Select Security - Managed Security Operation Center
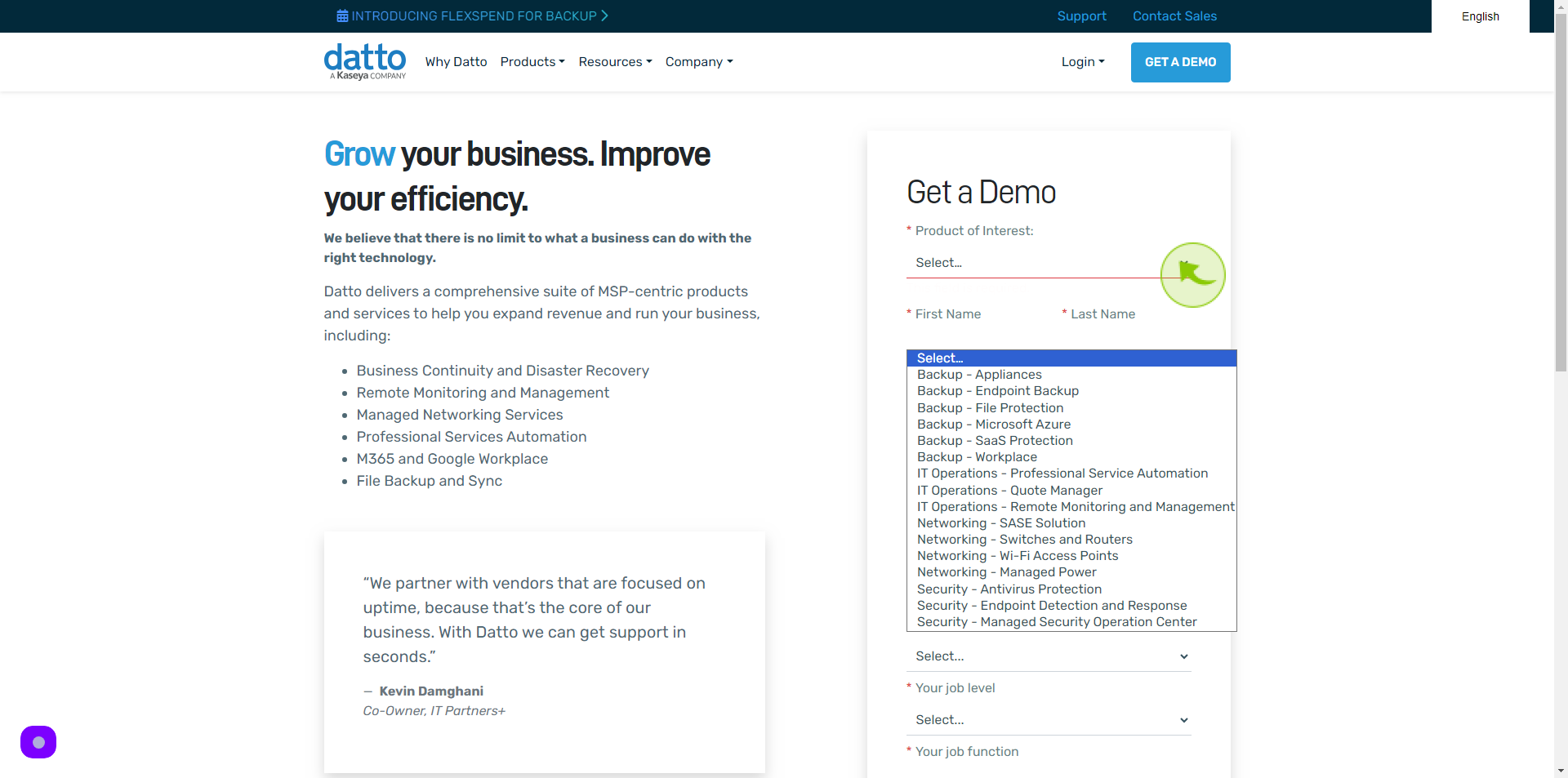This screenshot has height=778, width=1568. [1071, 622]
